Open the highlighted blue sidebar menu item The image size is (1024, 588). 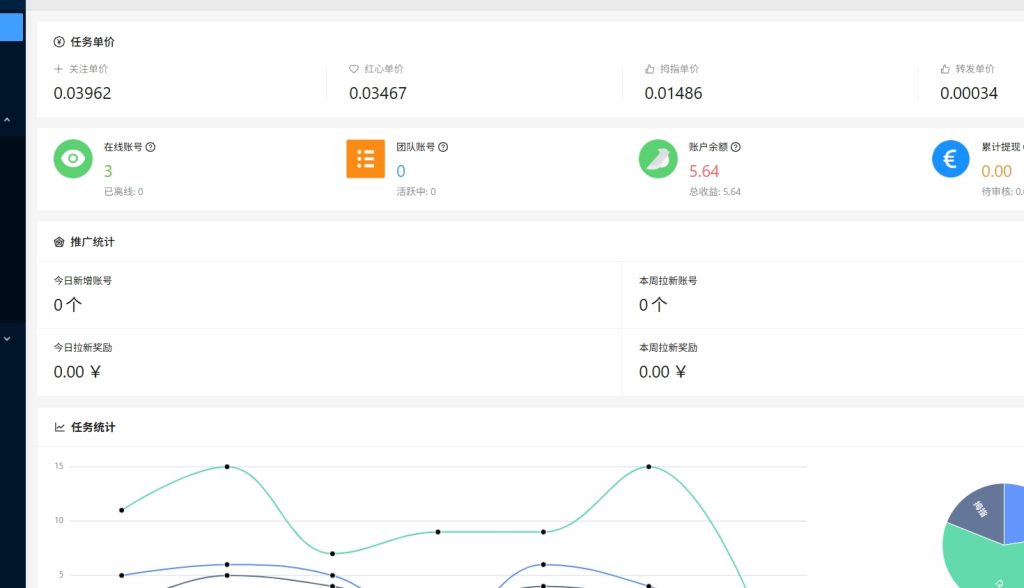[x=11, y=26]
